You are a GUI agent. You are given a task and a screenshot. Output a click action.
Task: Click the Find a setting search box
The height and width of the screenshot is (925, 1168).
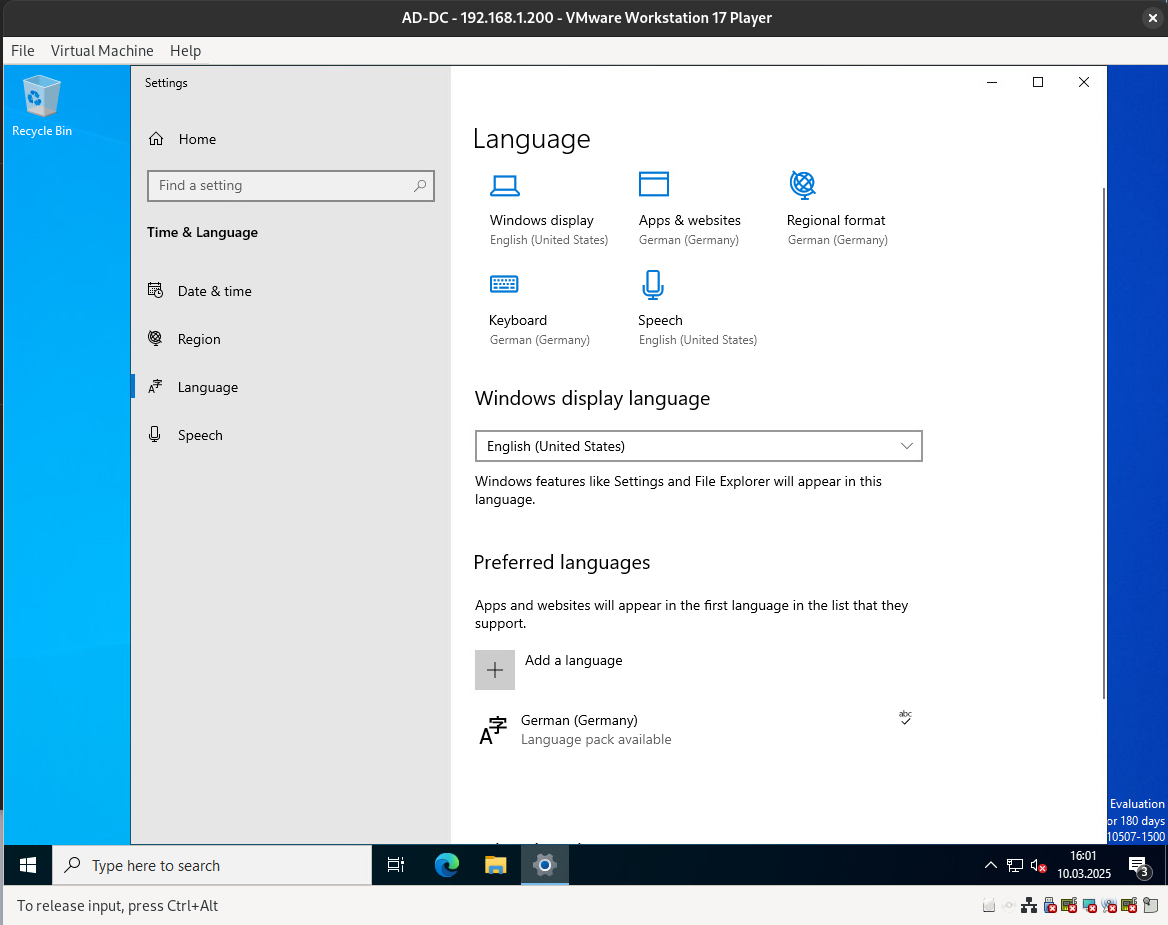[282, 185]
